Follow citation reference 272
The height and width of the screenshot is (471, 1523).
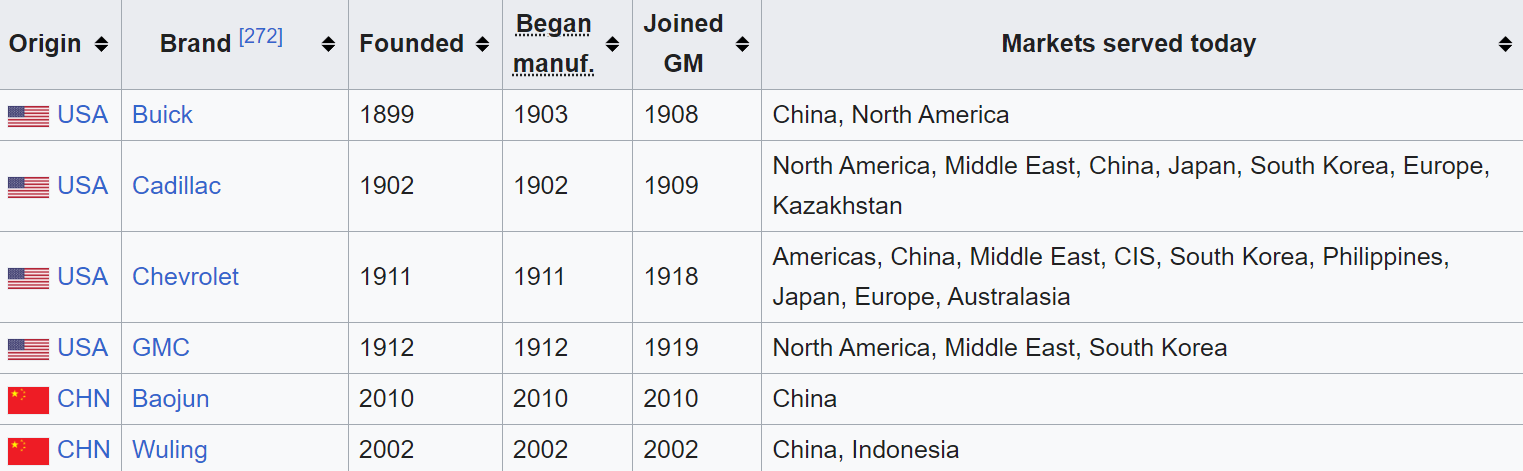260,37
